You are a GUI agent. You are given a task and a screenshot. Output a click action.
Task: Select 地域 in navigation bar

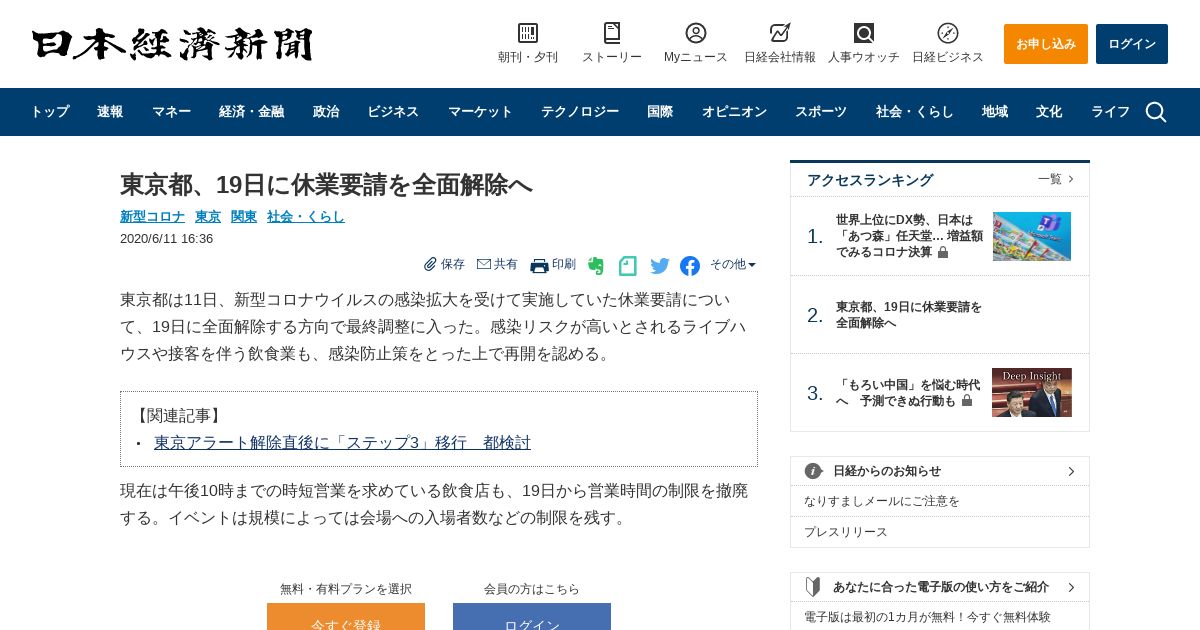click(994, 112)
